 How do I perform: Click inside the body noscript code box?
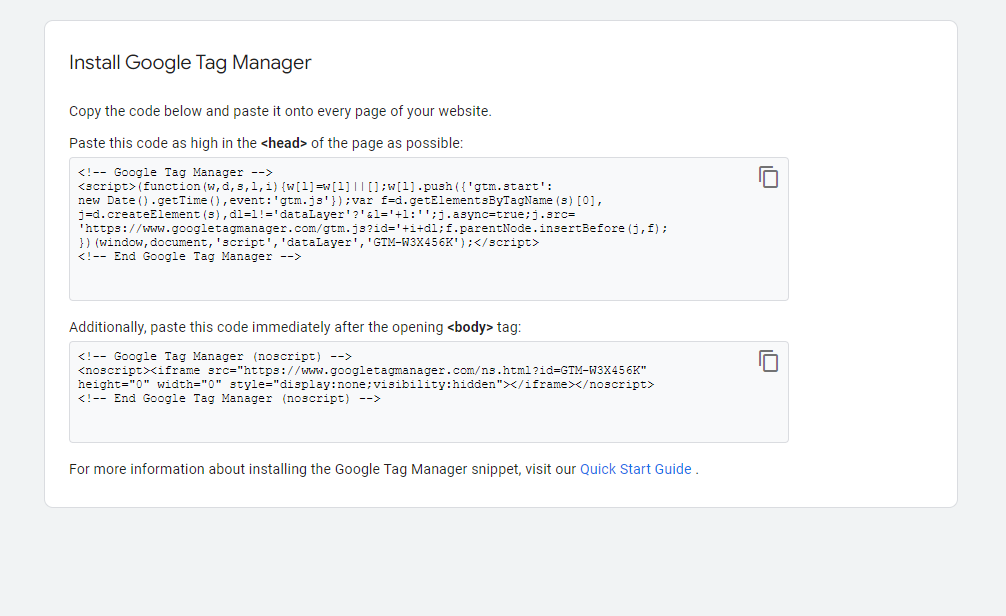pyautogui.click(x=429, y=392)
